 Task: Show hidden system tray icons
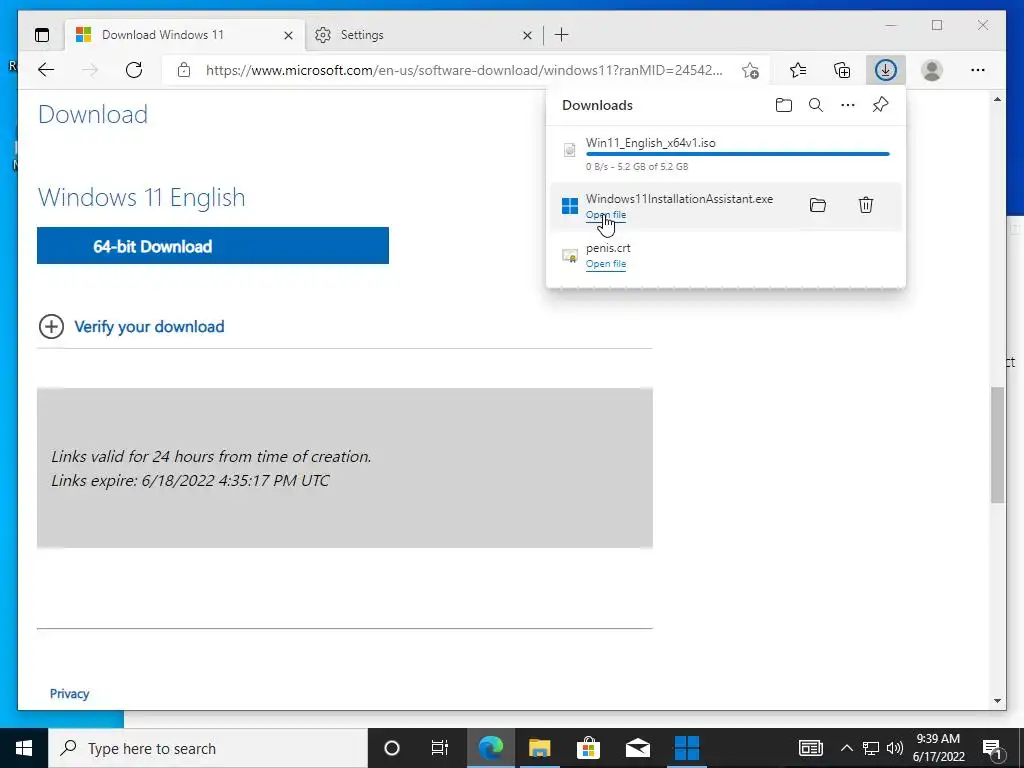tap(846, 748)
